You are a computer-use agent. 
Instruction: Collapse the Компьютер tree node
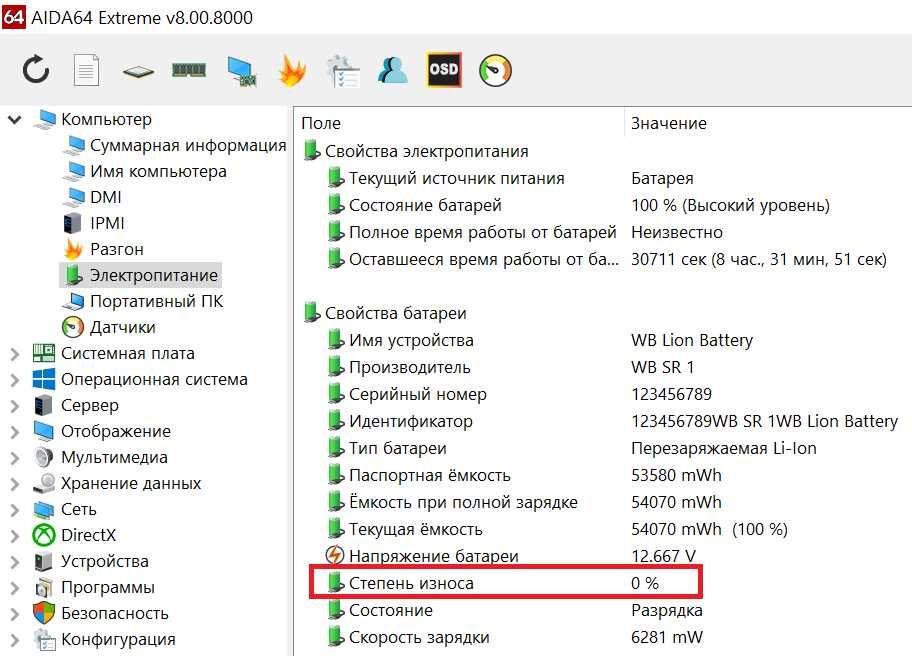tap(15, 120)
